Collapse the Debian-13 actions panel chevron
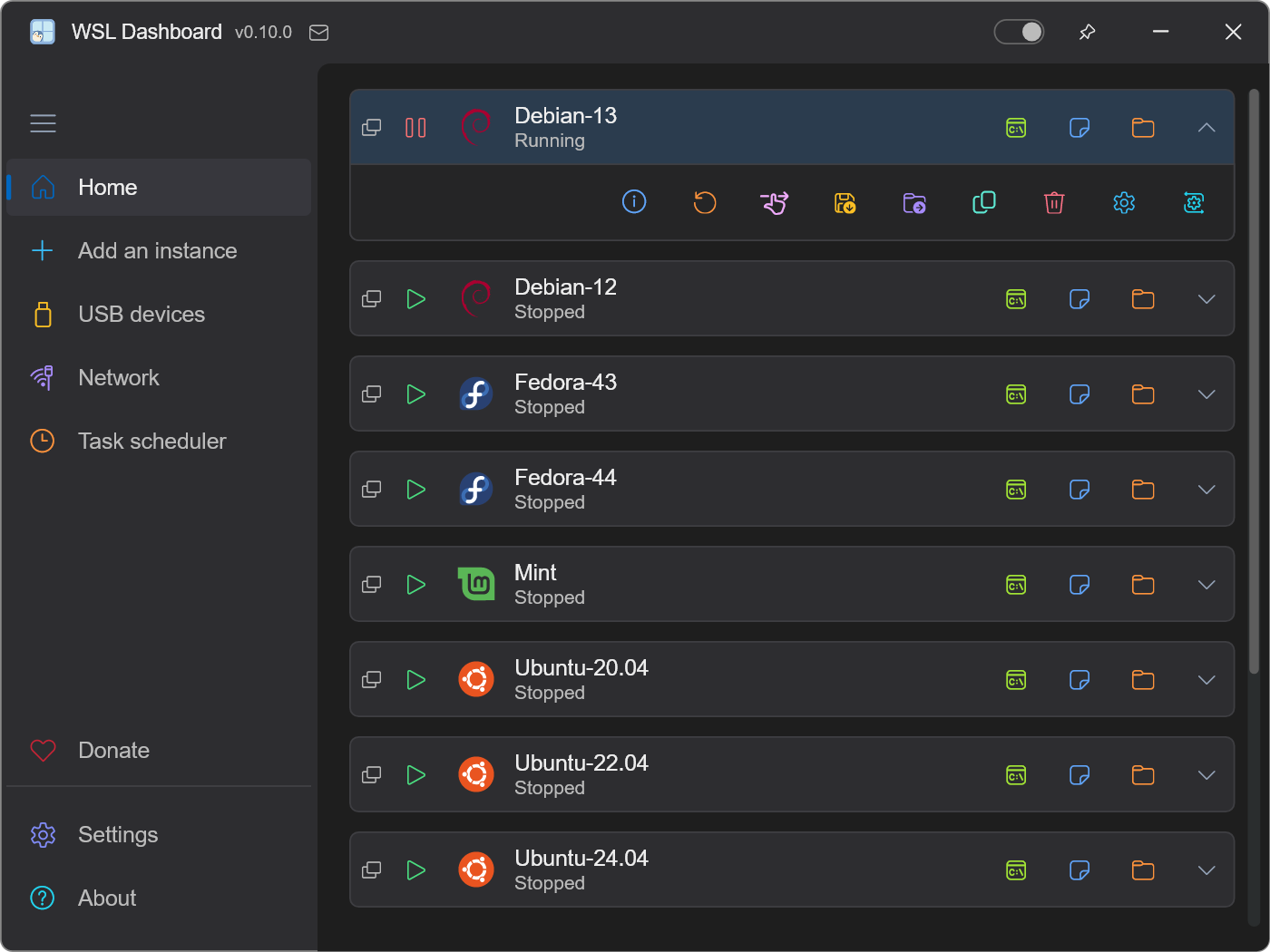The height and width of the screenshot is (952, 1270). click(1206, 128)
